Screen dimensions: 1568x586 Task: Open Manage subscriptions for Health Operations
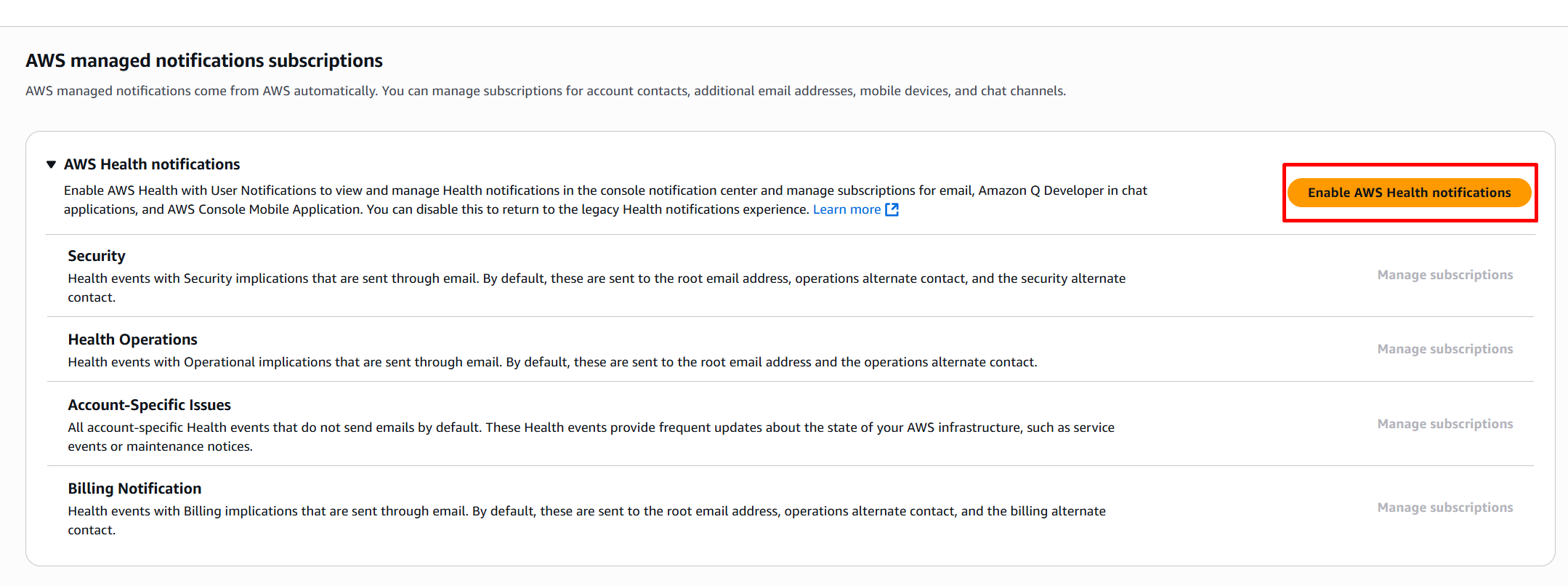(1444, 349)
